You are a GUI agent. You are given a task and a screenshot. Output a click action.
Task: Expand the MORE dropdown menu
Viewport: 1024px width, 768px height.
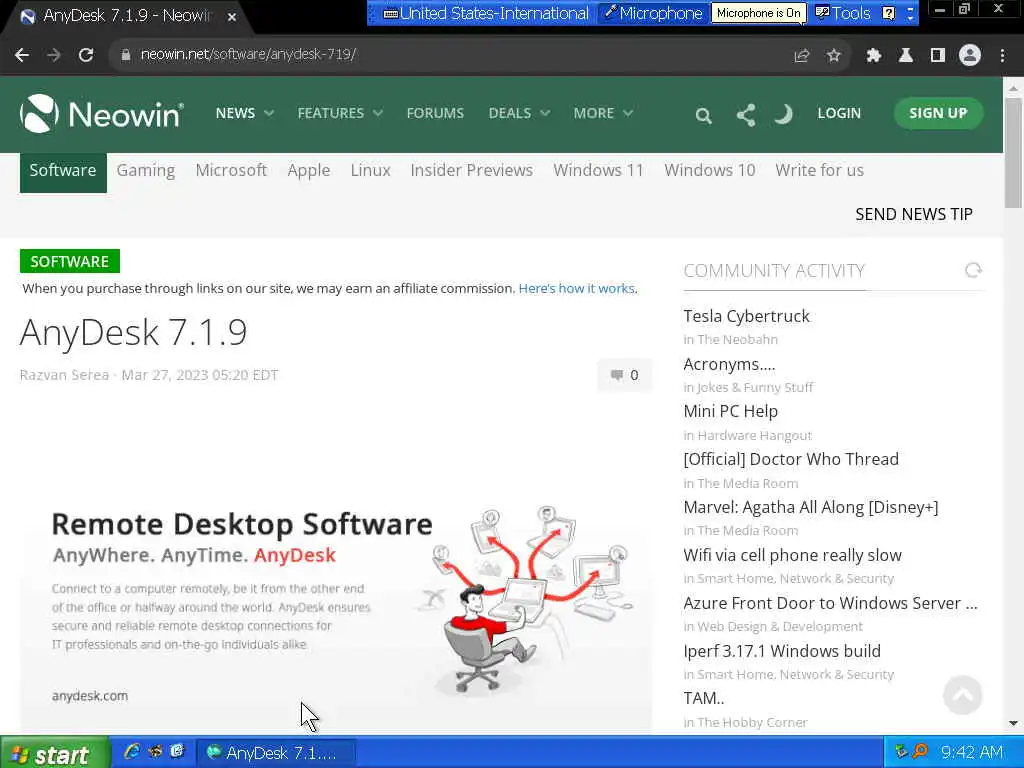[x=603, y=113]
